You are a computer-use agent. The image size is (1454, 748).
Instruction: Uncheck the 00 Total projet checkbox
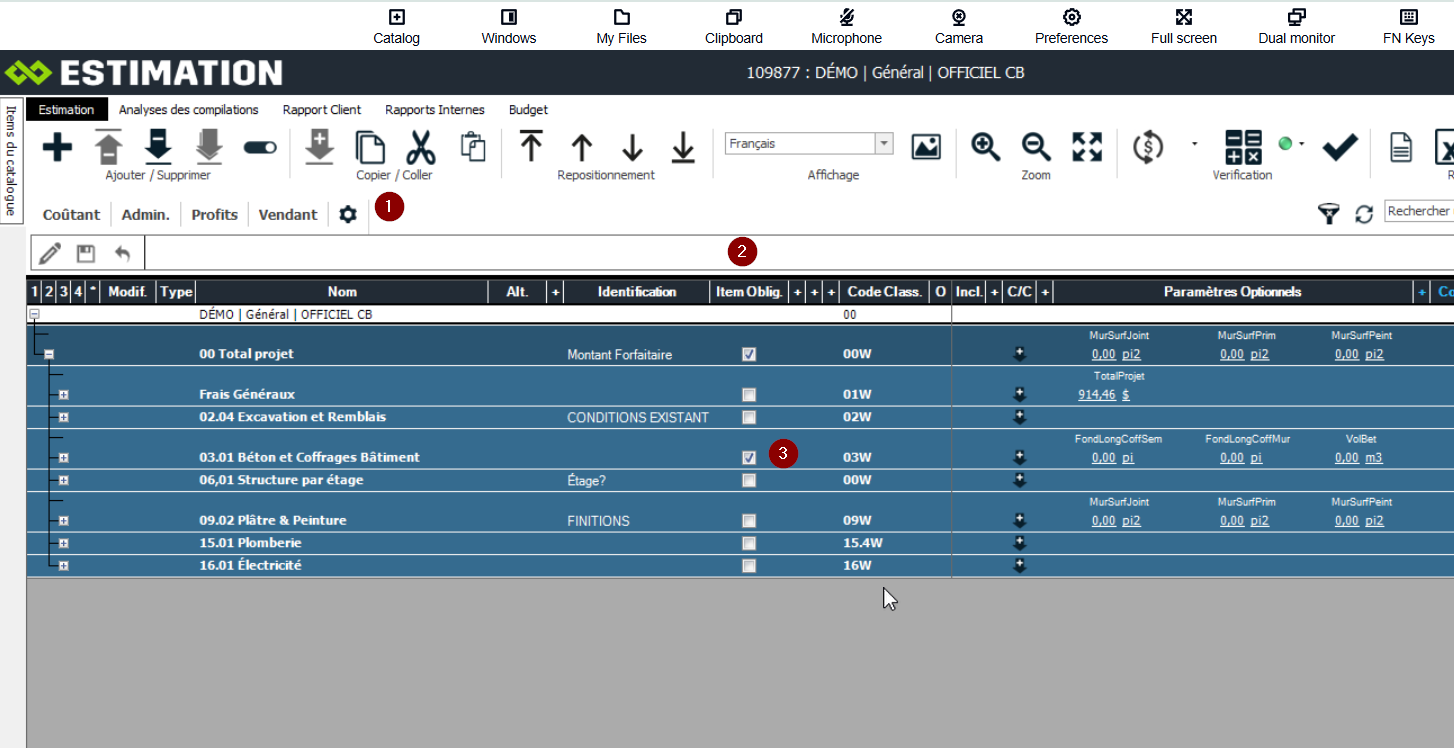tap(749, 354)
